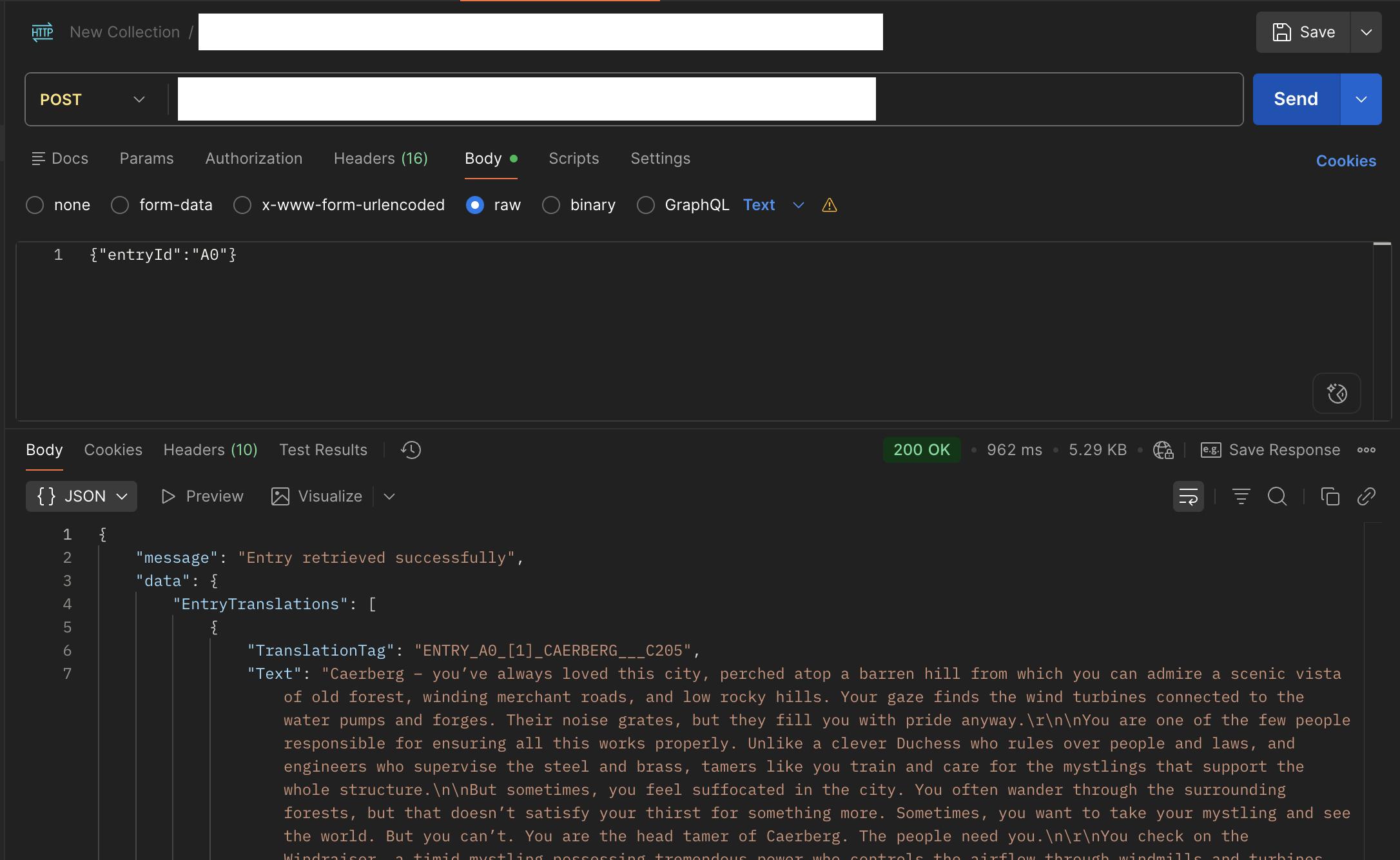This screenshot has height=860, width=1400.
Task: Choose the binary body type
Action: [x=551, y=205]
